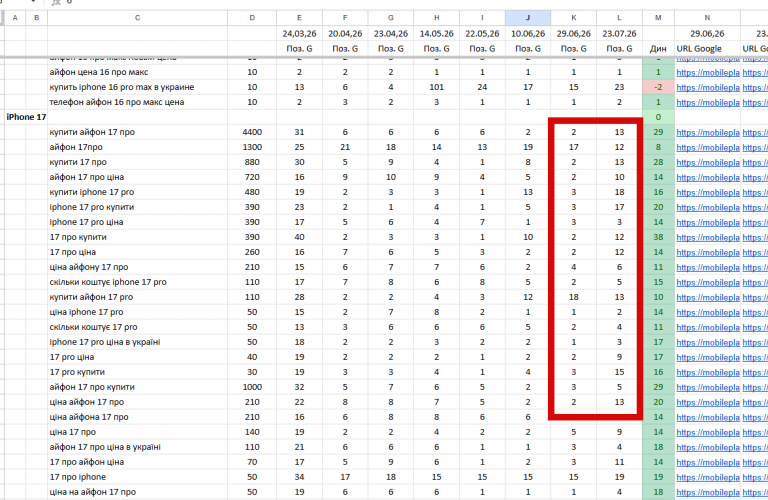Open column N URL in '17 про айфон ціна' row
The image size is (768, 500).
[708, 462]
